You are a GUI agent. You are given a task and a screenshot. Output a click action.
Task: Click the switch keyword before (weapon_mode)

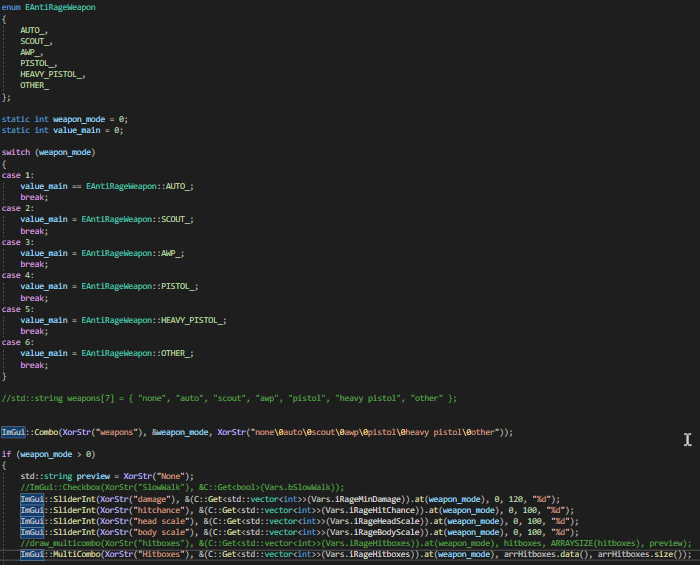(16, 152)
